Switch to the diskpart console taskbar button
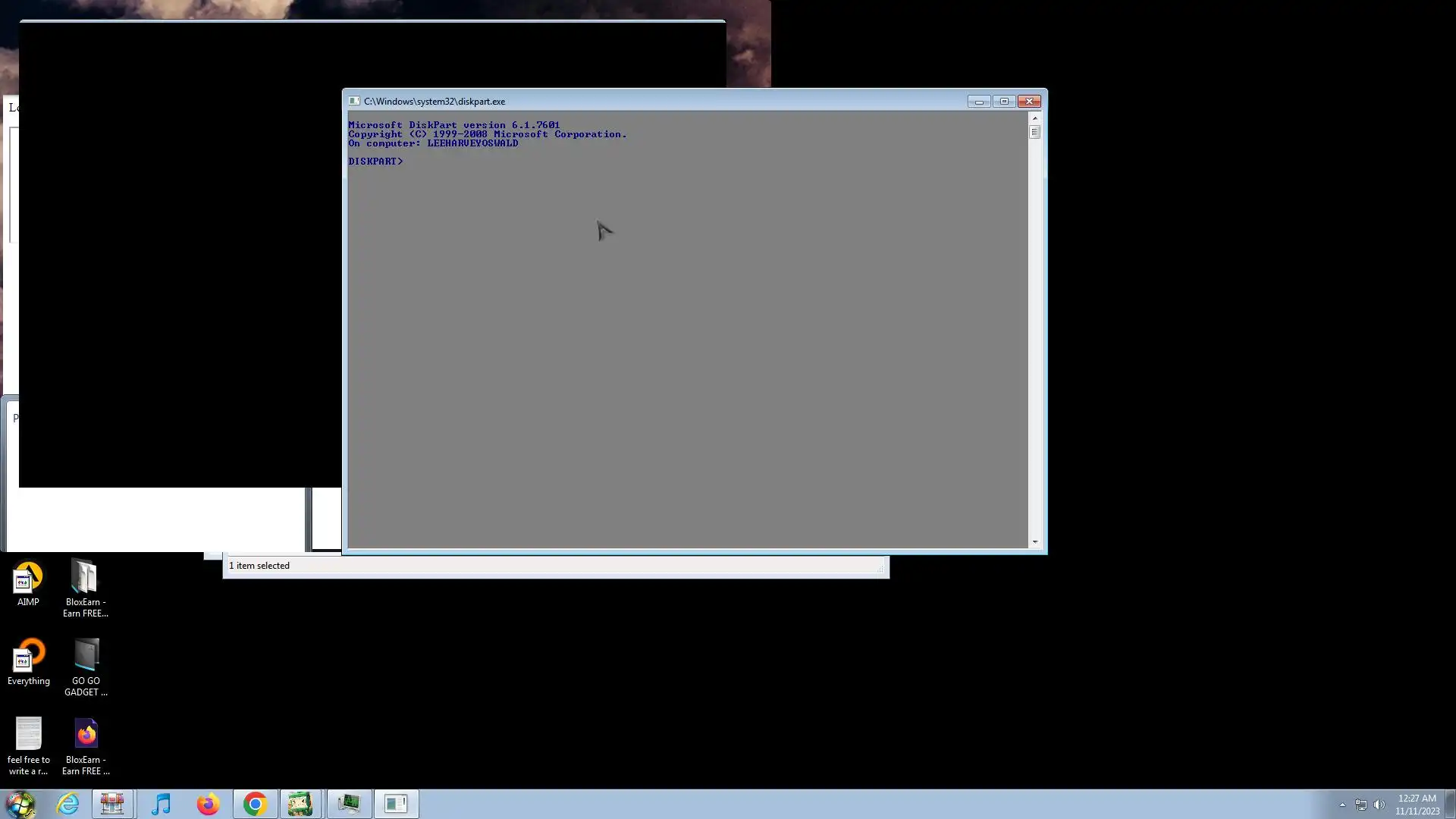Image resolution: width=1456 pixels, height=819 pixels. (x=396, y=804)
